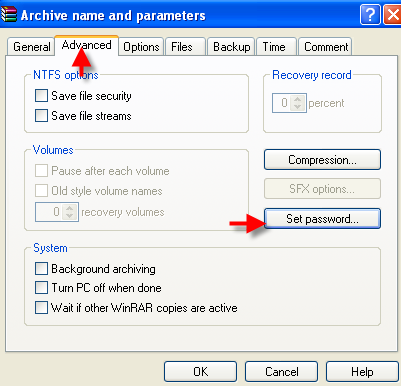The height and width of the screenshot is (386, 401).
Task: Check Save file streams option
Action: [41, 116]
